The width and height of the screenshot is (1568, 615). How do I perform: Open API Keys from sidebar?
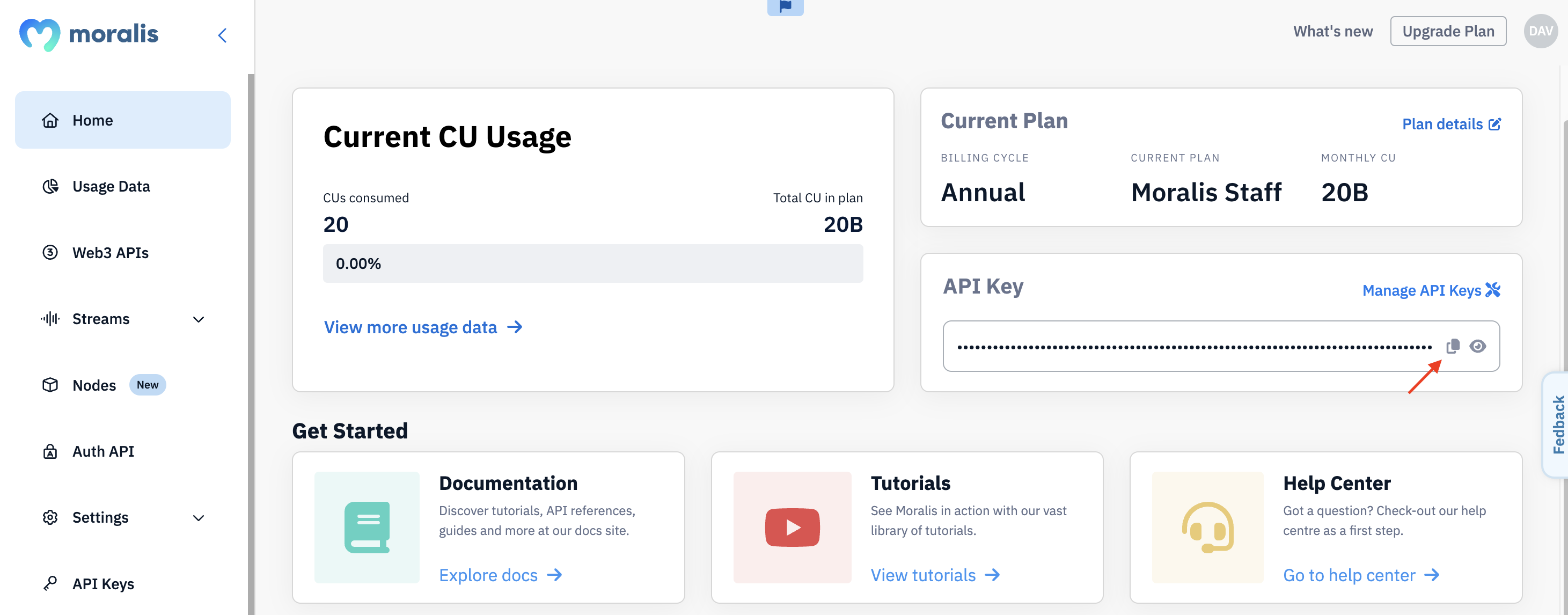[x=103, y=583]
